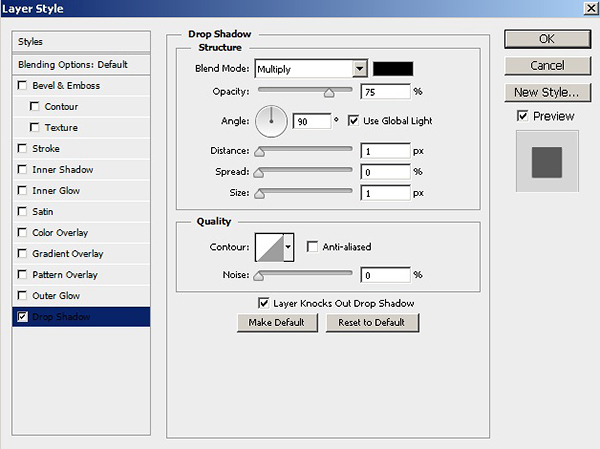Enable the Pattern Overlay checkbox
600x449 pixels.
tap(22, 274)
